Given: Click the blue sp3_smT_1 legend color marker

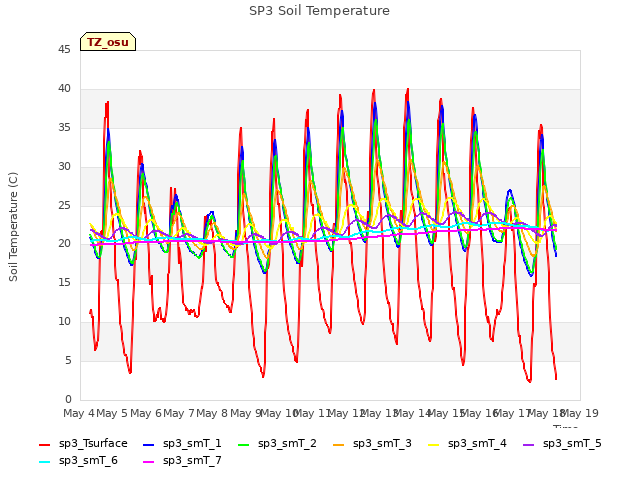Looking at the screenshot, I should (149, 444).
